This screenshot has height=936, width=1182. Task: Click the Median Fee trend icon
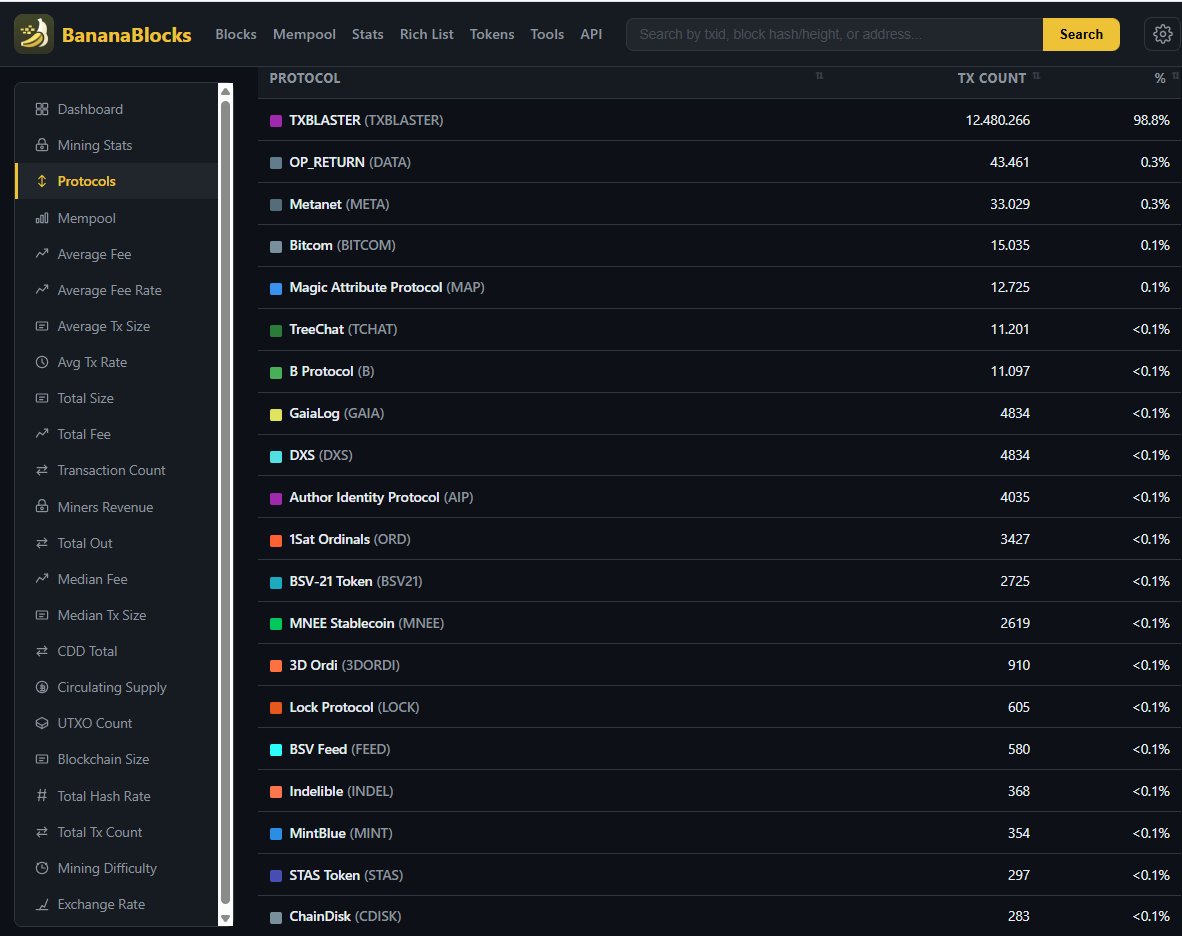click(41, 579)
